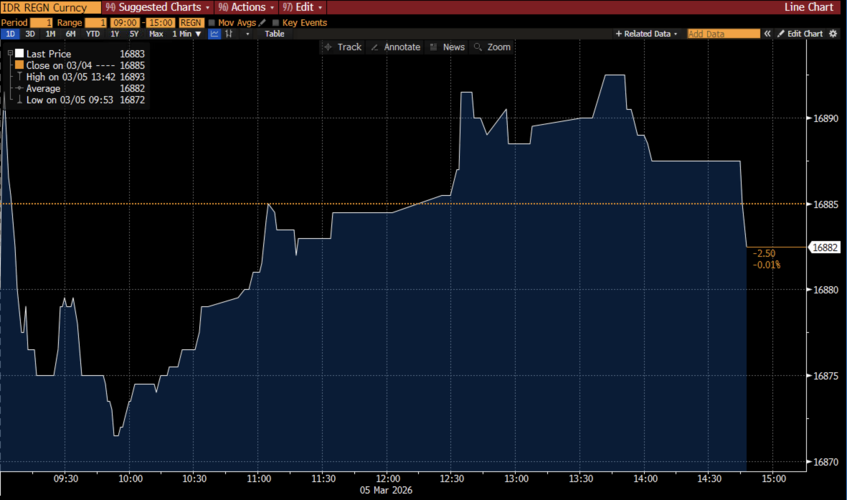Click the Edit Chart button
Viewport: 847px width, 500px height.
tap(800, 33)
